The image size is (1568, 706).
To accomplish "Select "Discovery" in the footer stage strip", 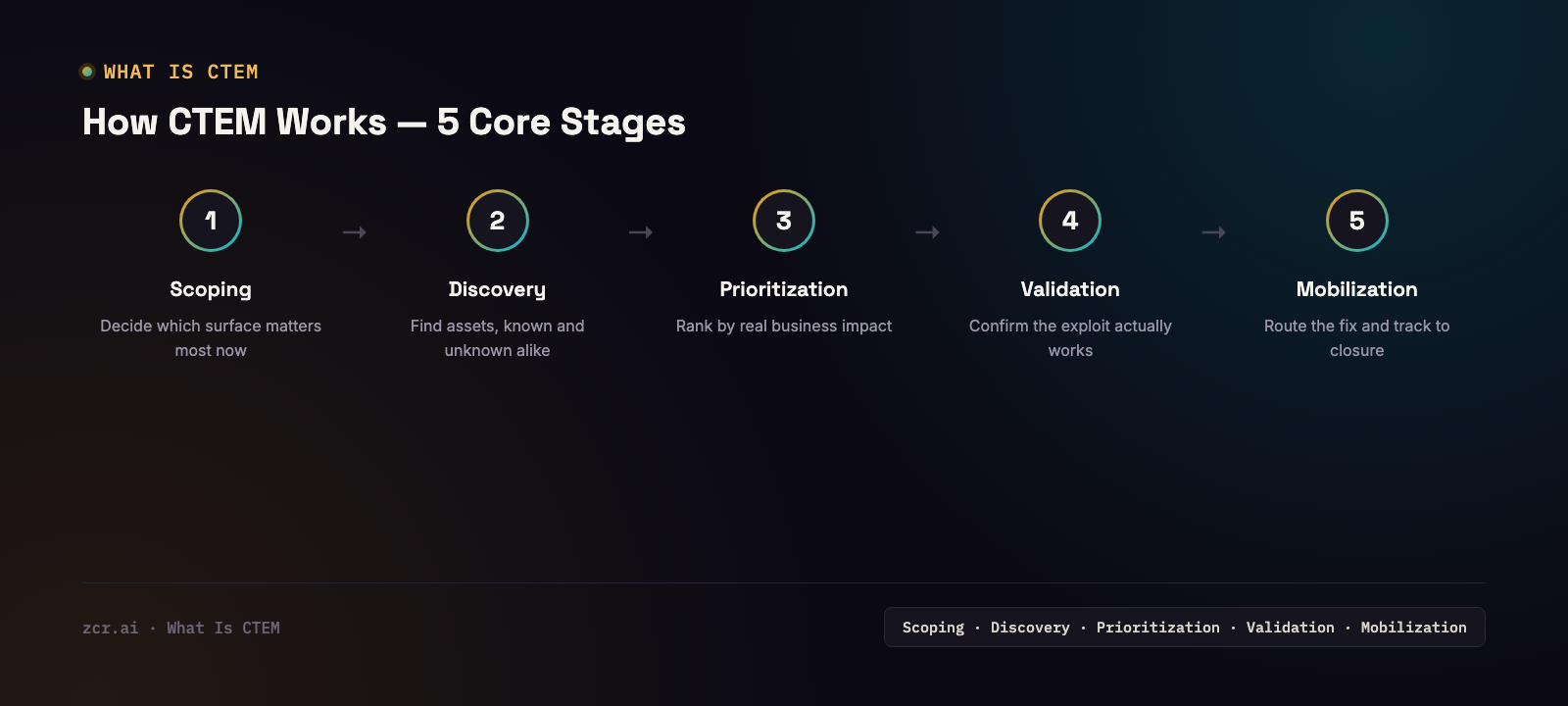I will click(1030, 628).
